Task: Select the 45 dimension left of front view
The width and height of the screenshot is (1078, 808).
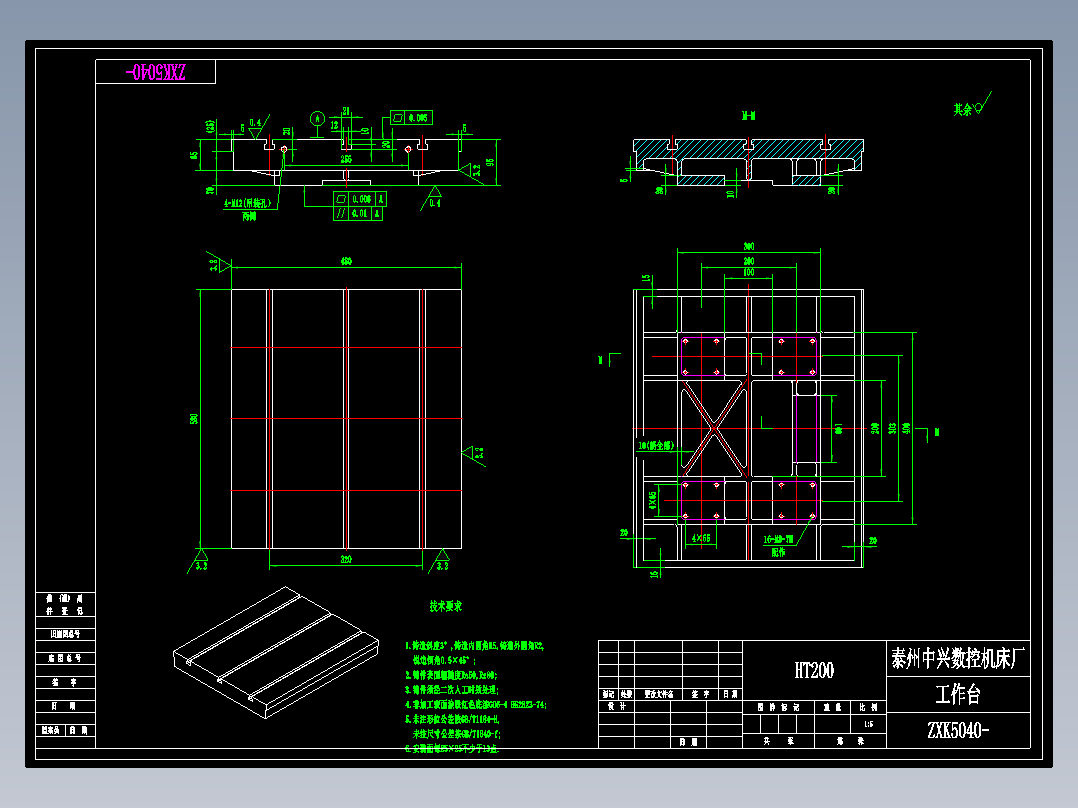Action: (195, 156)
